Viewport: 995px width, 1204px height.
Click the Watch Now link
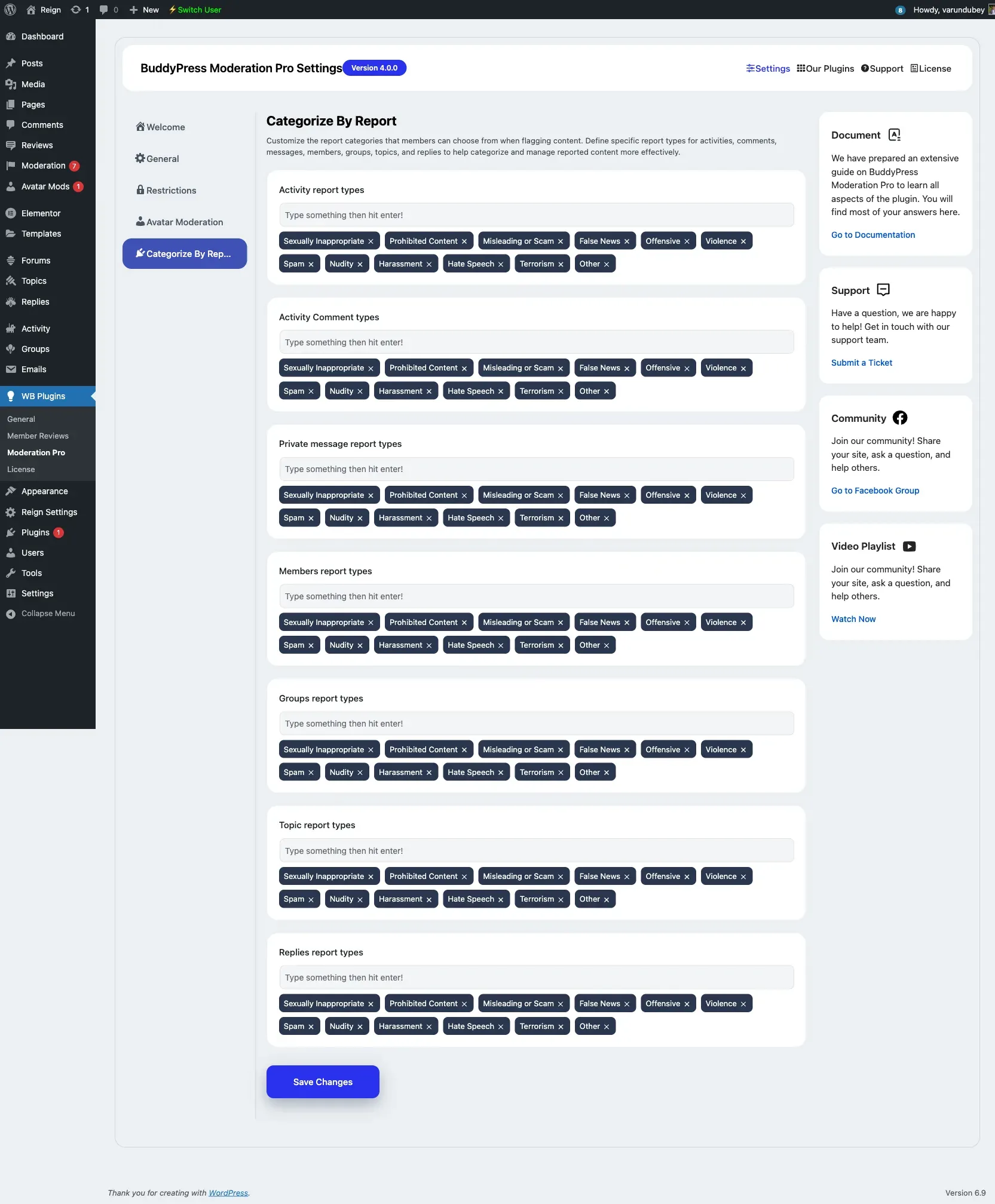point(853,619)
